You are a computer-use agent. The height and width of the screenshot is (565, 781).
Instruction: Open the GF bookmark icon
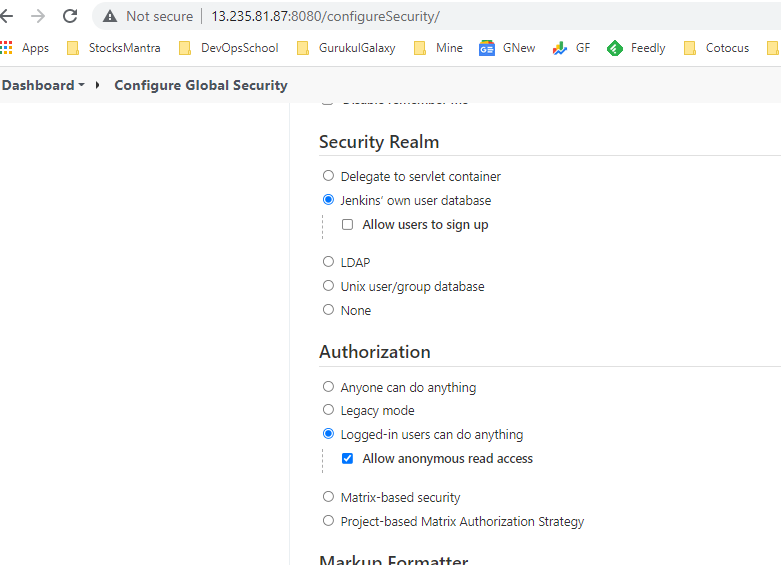[x=560, y=47]
